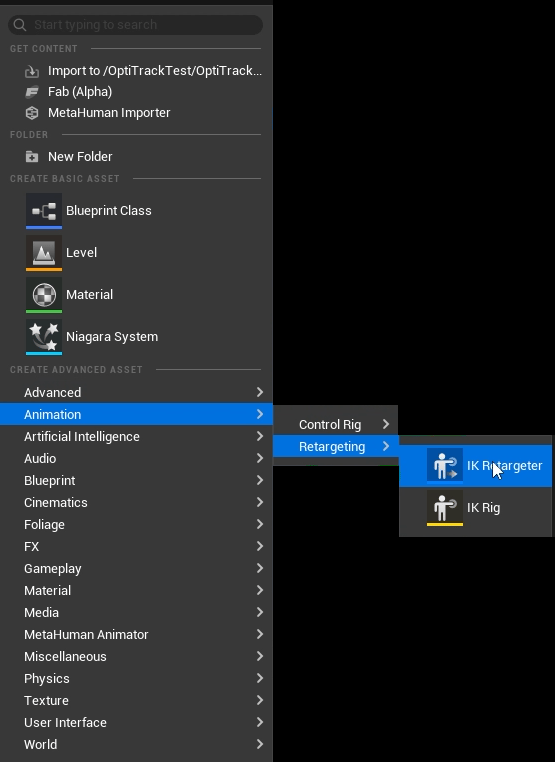This screenshot has height=762, width=555.
Task: Select the User Interface menu entry
Action: tap(136, 723)
